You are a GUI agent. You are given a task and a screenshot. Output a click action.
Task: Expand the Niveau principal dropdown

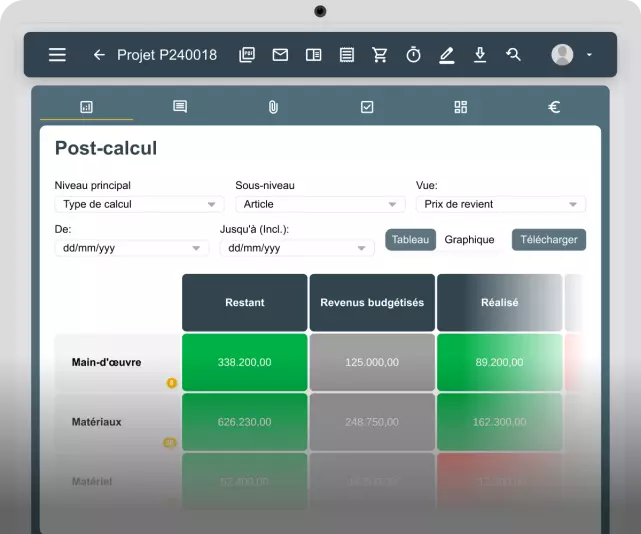(139, 204)
